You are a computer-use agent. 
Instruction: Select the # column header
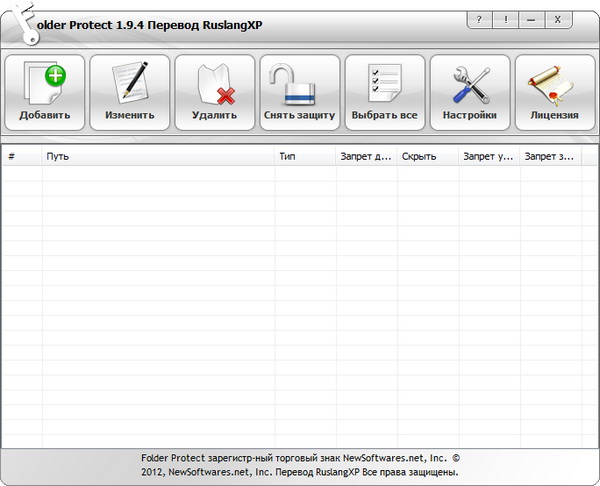(x=20, y=157)
